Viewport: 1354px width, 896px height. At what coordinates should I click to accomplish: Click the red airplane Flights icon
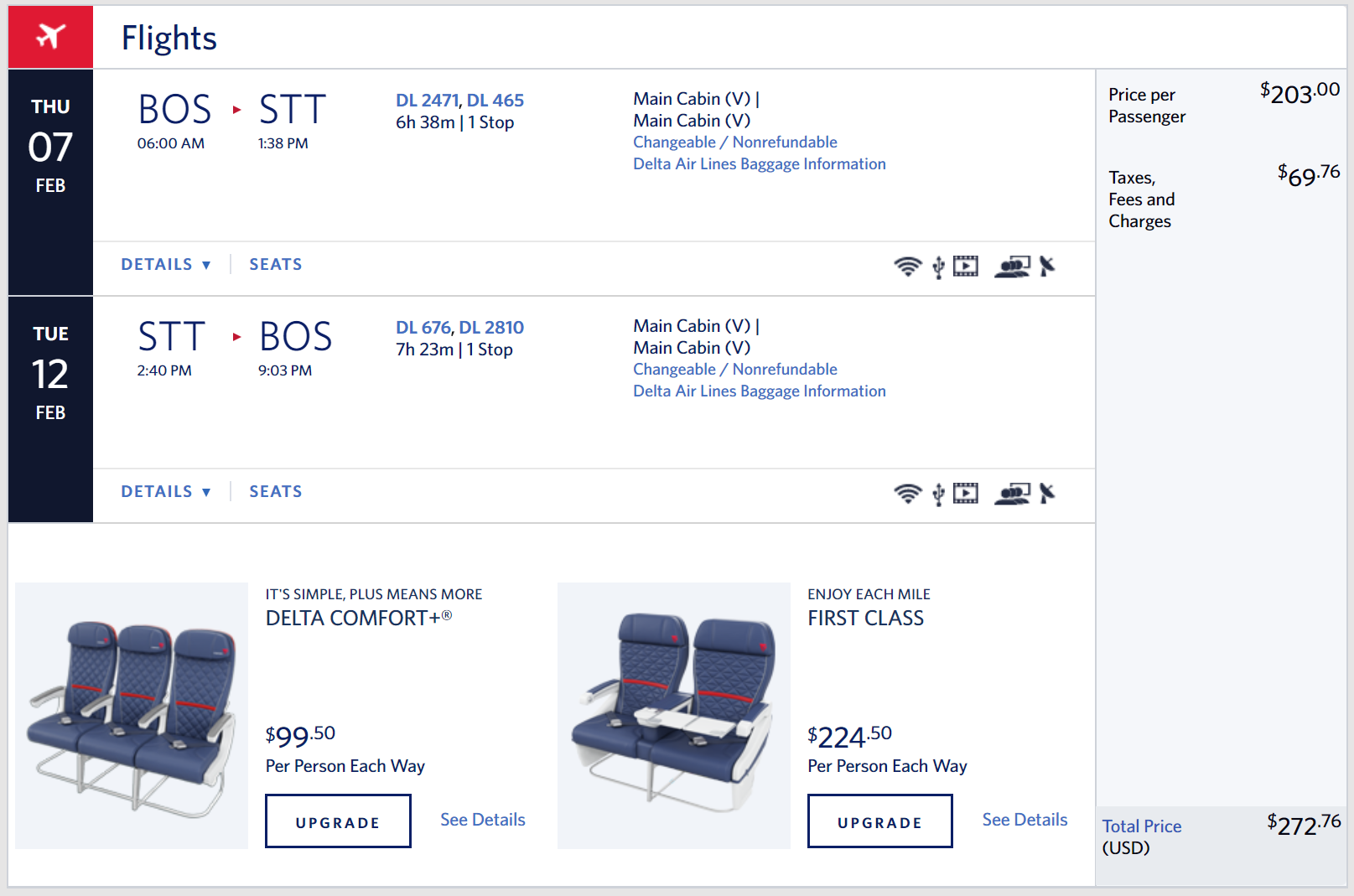(x=50, y=37)
